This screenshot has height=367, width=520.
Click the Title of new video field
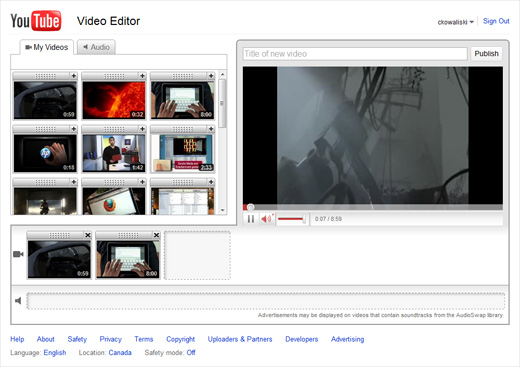tap(355, 54)
